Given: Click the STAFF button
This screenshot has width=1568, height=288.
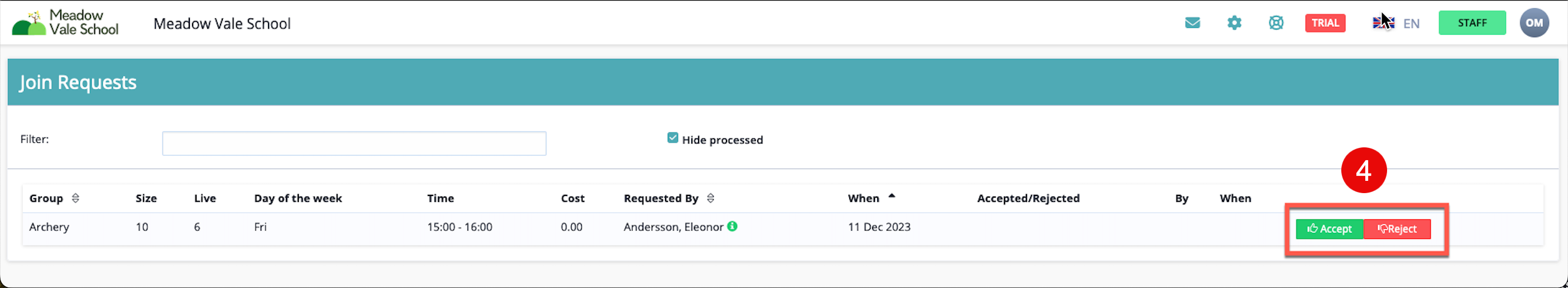Looking at the screenshot, I should (1471, 23).
